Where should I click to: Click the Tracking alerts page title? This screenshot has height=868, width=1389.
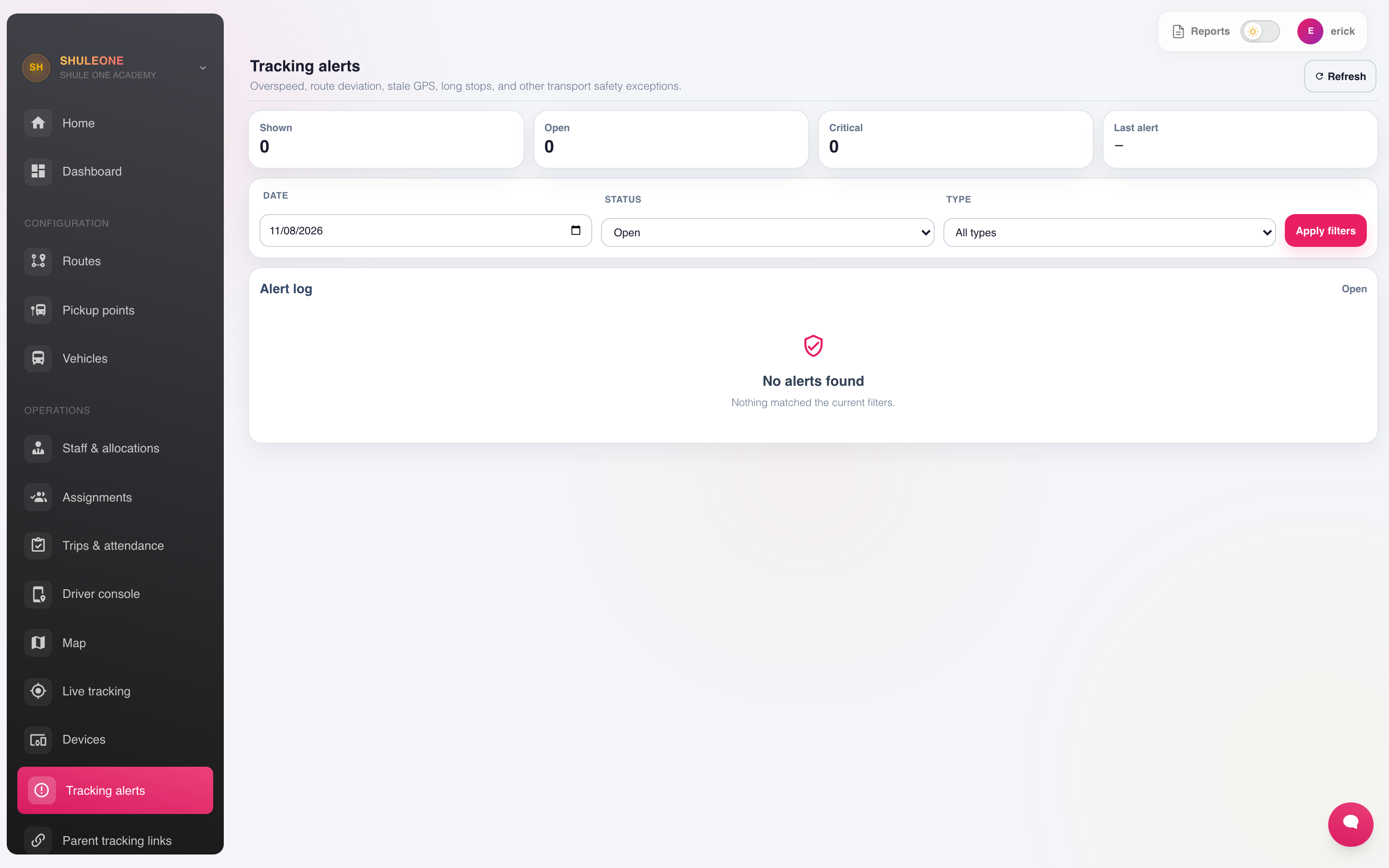pos(305,66)
